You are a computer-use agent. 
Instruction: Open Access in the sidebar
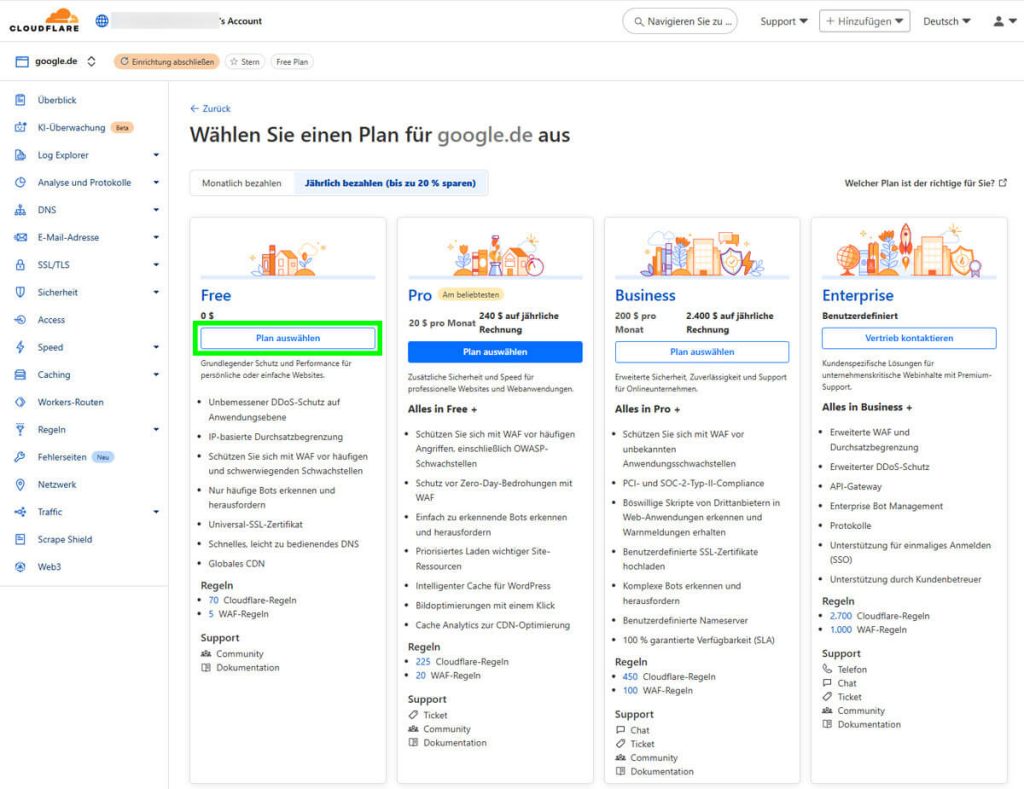tap(51, 319)
